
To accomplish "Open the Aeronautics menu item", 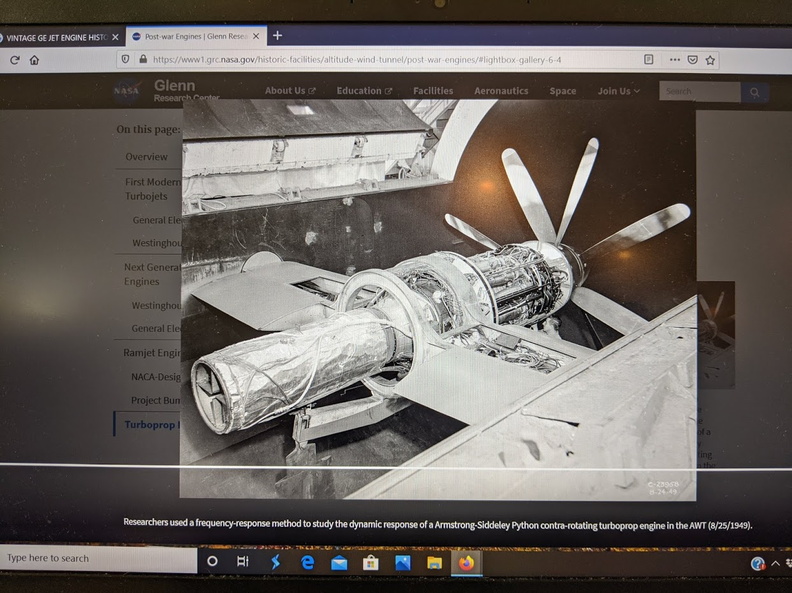I will [x=501, y=91].
